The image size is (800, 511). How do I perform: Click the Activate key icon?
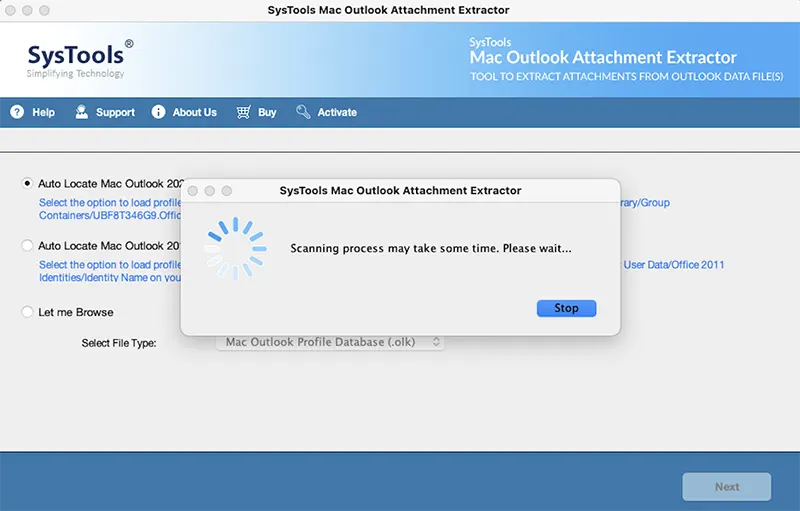click(x=303, y=112)
